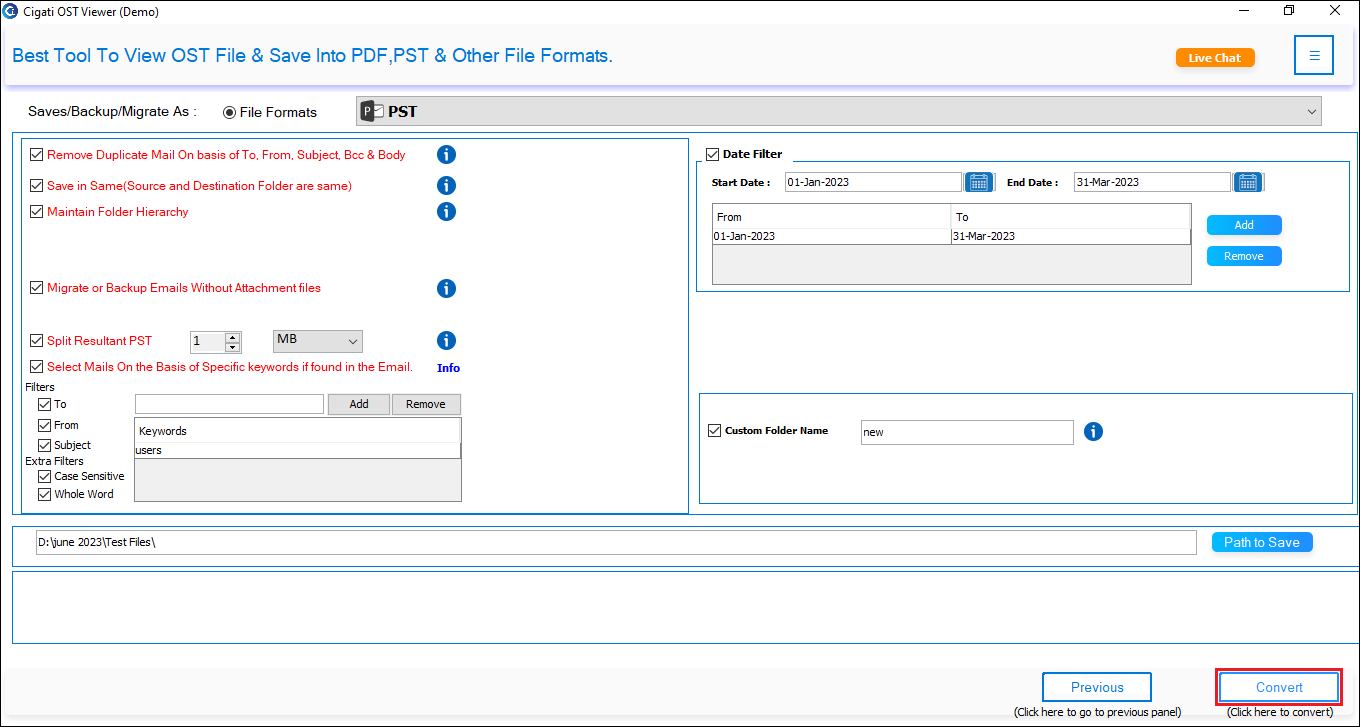
Task: Toggle Remove Duplicate Mail checkbox
Action: (37, 155)
